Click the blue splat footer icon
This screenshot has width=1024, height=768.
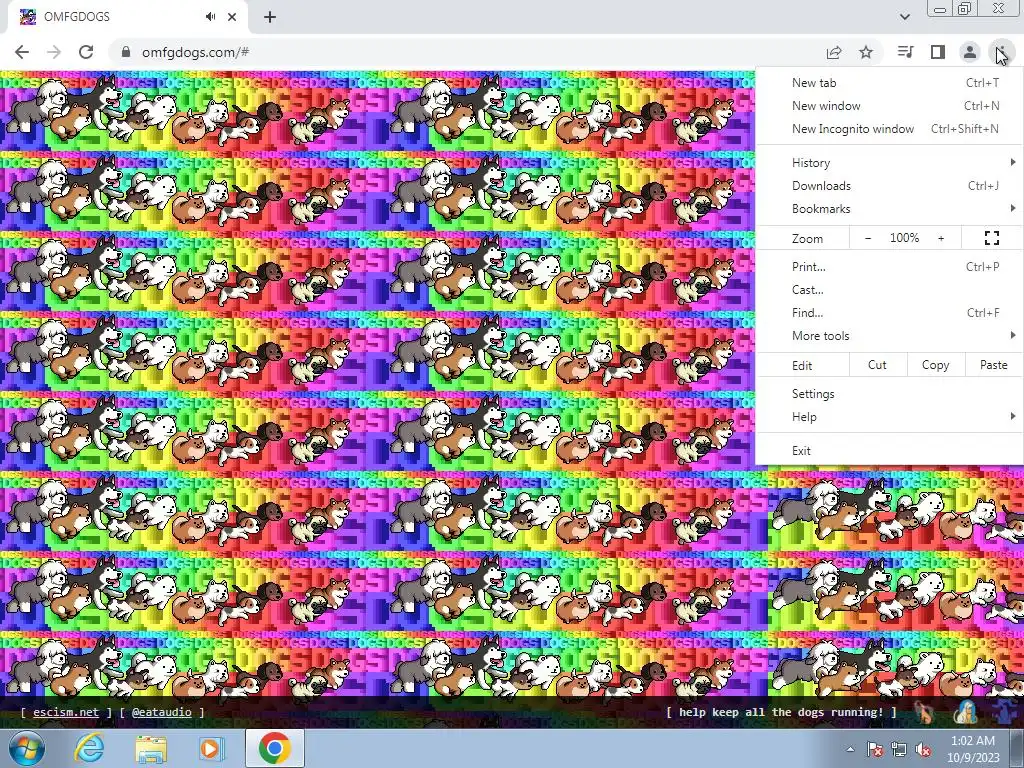point(1006,712)
